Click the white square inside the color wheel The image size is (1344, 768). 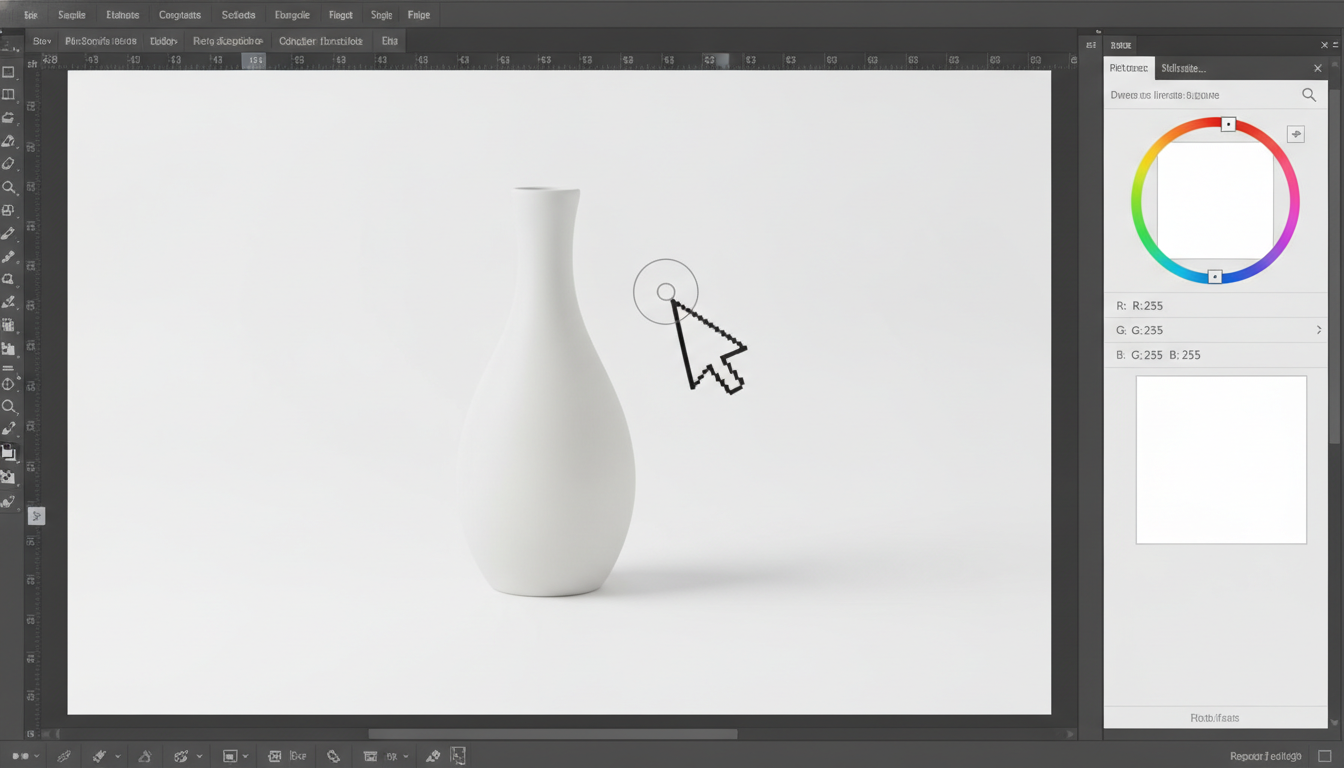pos(1215,200)
